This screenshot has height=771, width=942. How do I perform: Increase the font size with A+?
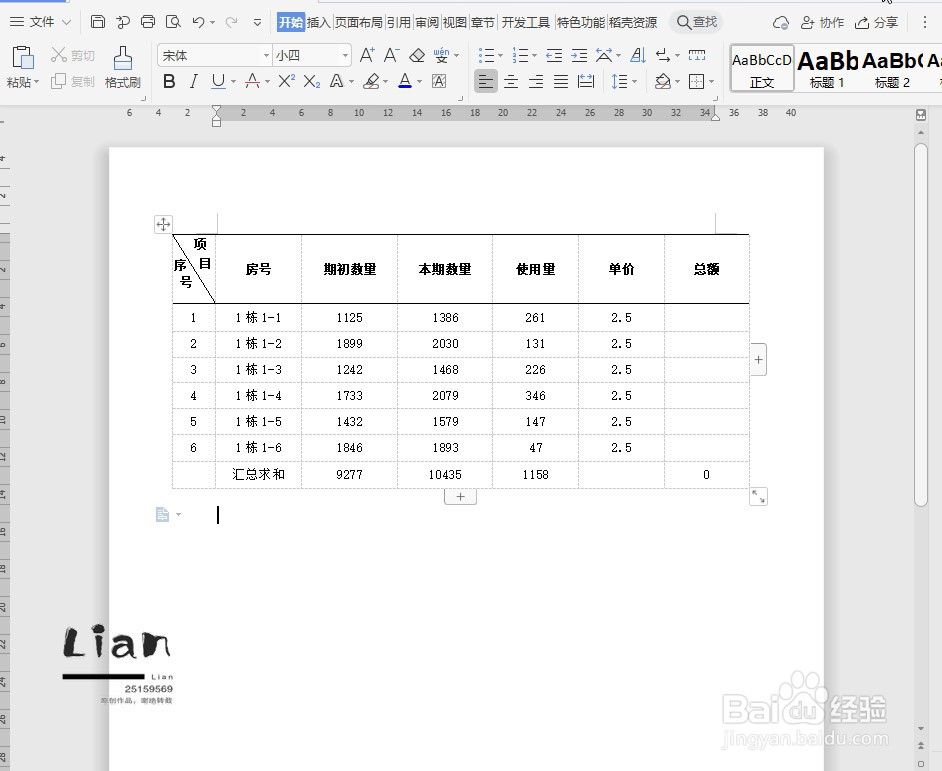click(367, 55)
